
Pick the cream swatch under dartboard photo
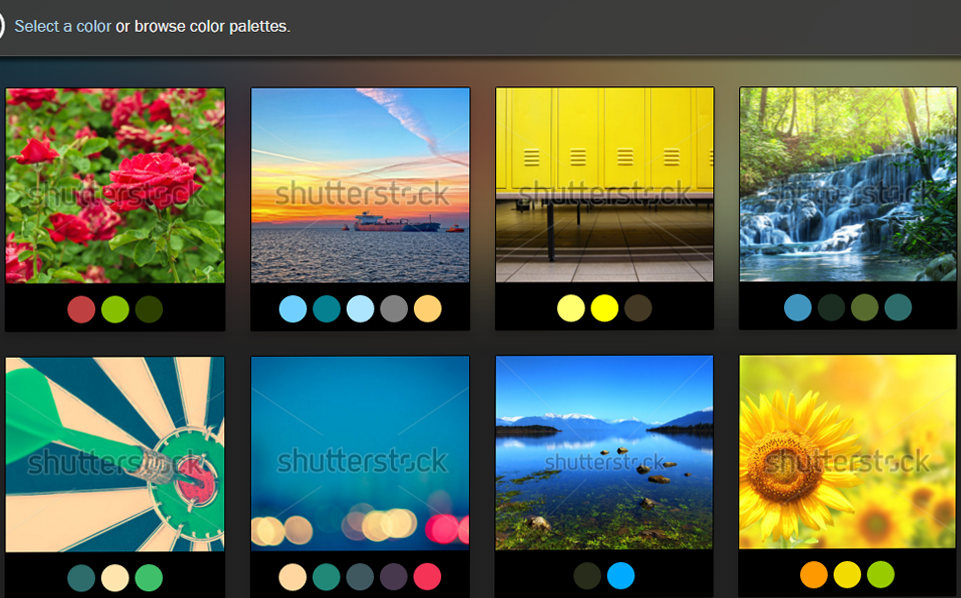point(115,577)
